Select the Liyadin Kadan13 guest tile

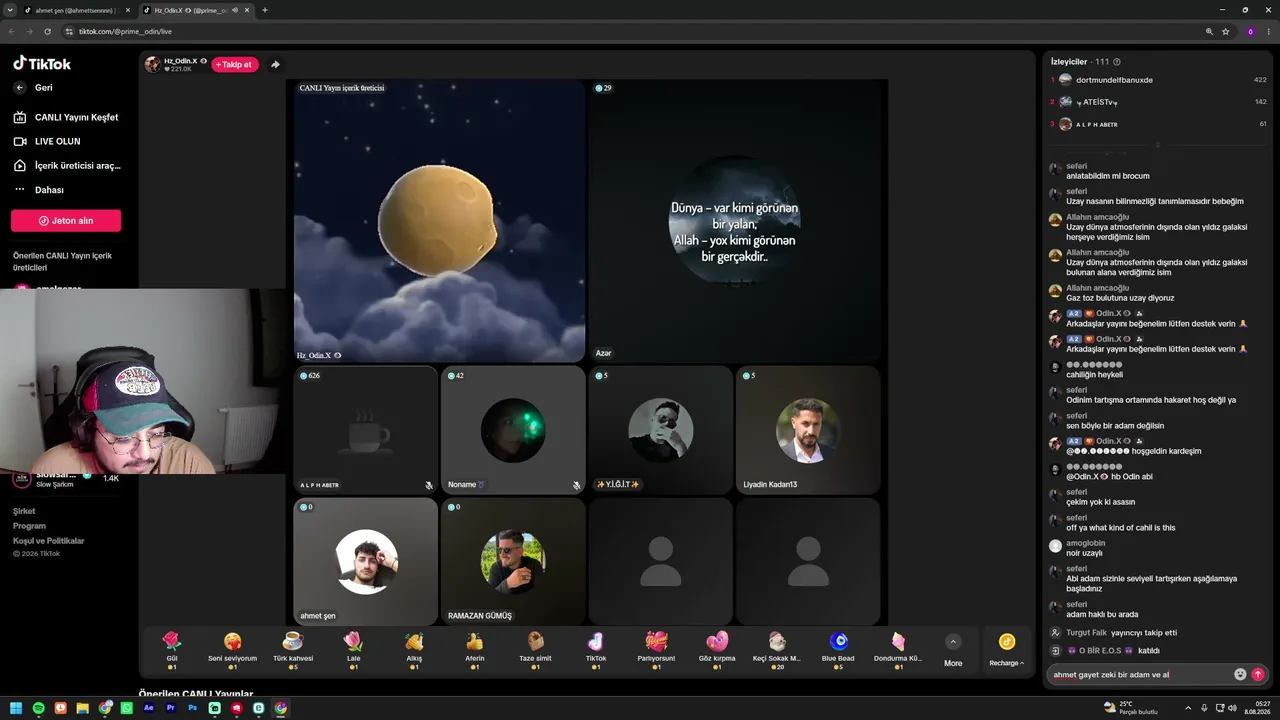(808, 430)
